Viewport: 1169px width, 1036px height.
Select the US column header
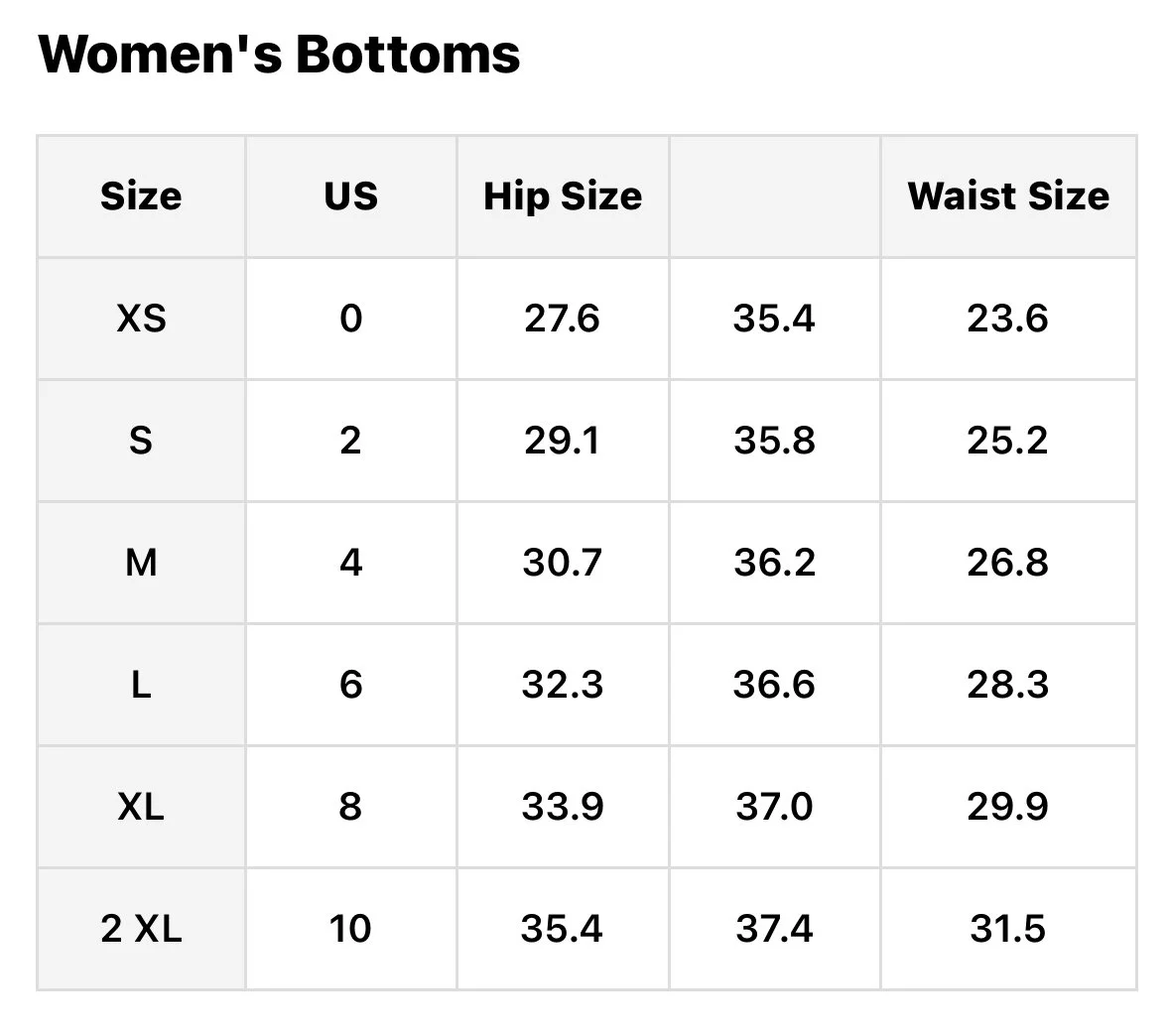[351, 196]
